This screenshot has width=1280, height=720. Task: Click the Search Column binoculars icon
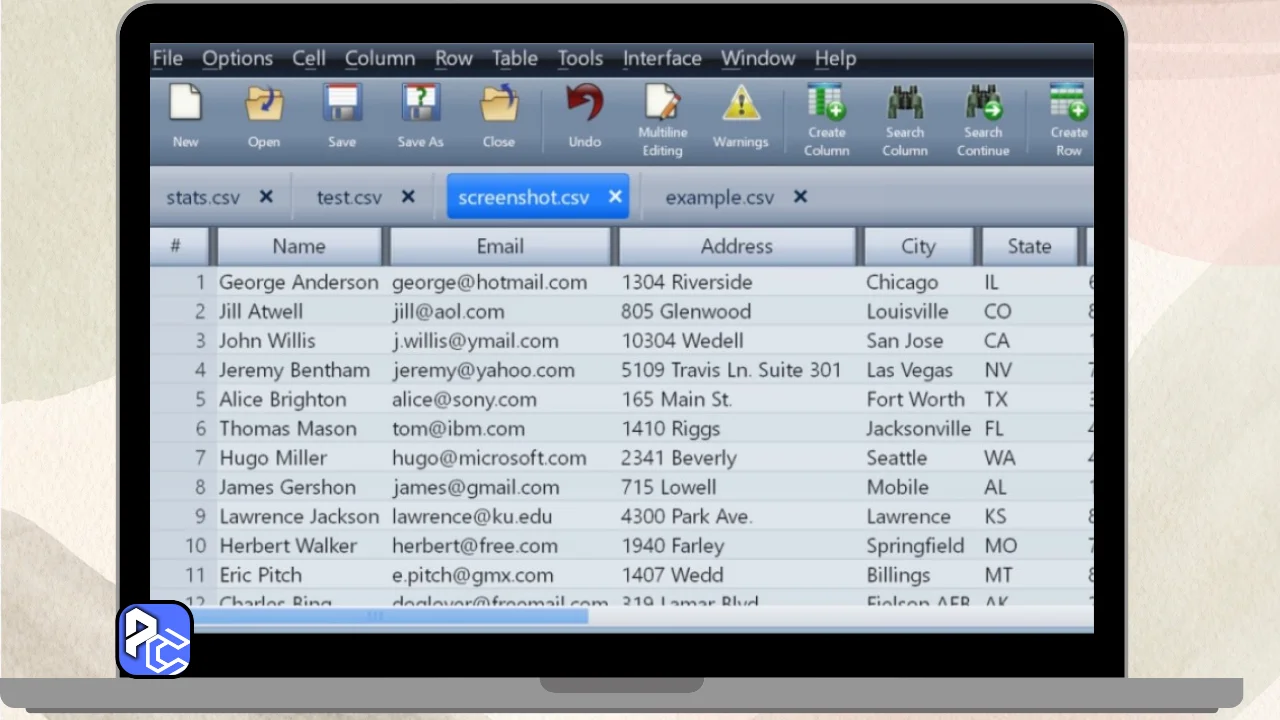click(x=905, y=104)
